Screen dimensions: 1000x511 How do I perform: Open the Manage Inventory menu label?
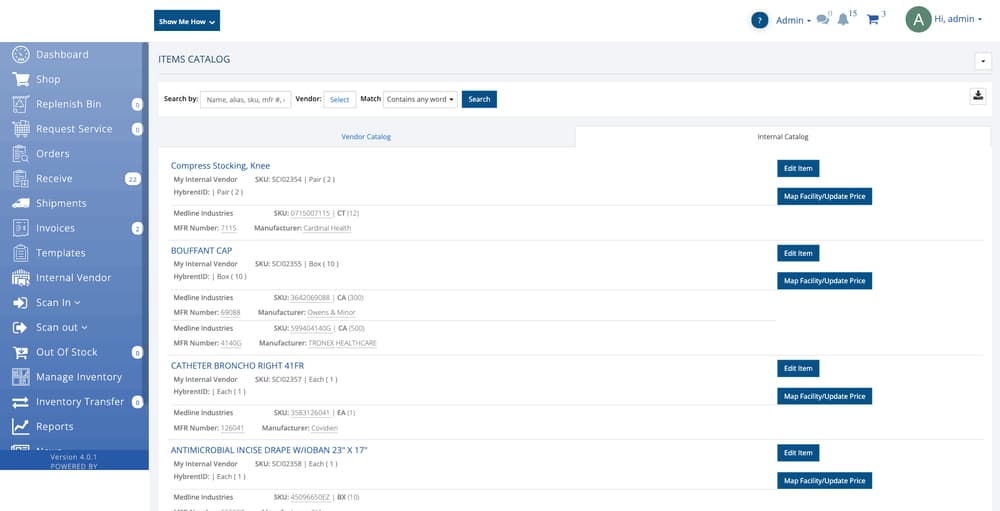[x=78, y=377]
